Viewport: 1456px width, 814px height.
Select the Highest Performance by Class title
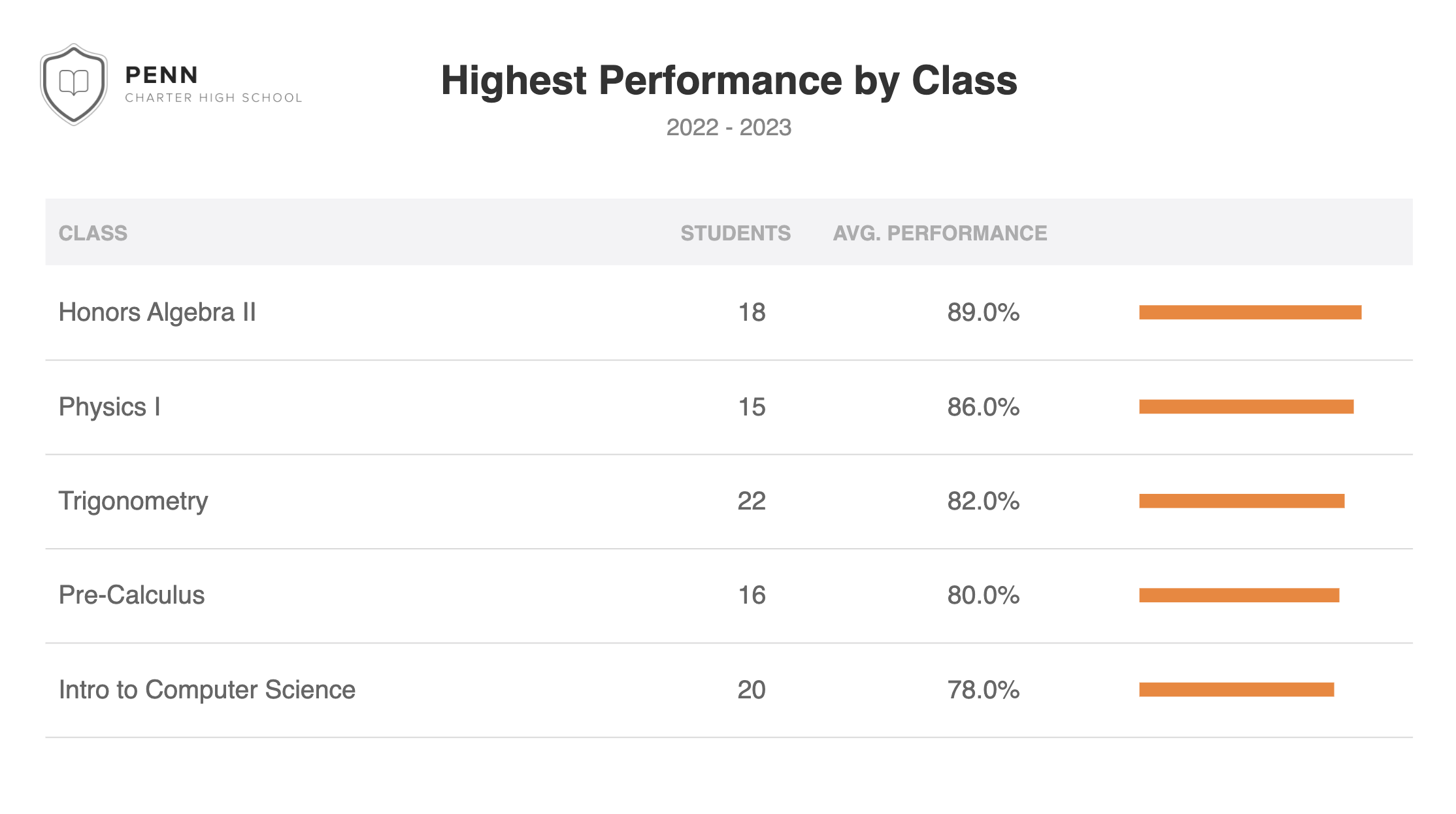click(728, 80)
